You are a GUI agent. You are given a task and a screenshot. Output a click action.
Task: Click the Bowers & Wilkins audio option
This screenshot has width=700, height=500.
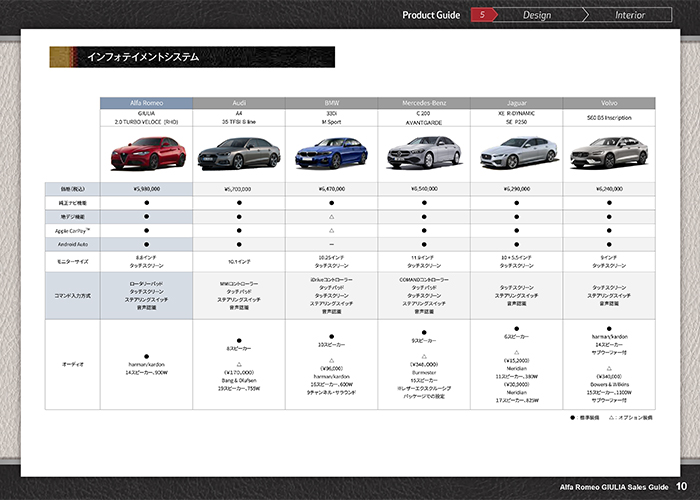(609, 384)
